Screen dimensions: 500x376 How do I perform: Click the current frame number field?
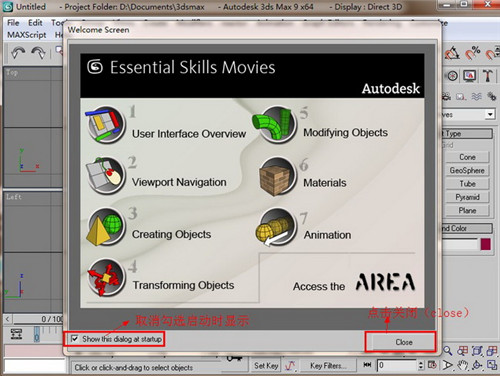pyautogui.click(x=398, y=365)
